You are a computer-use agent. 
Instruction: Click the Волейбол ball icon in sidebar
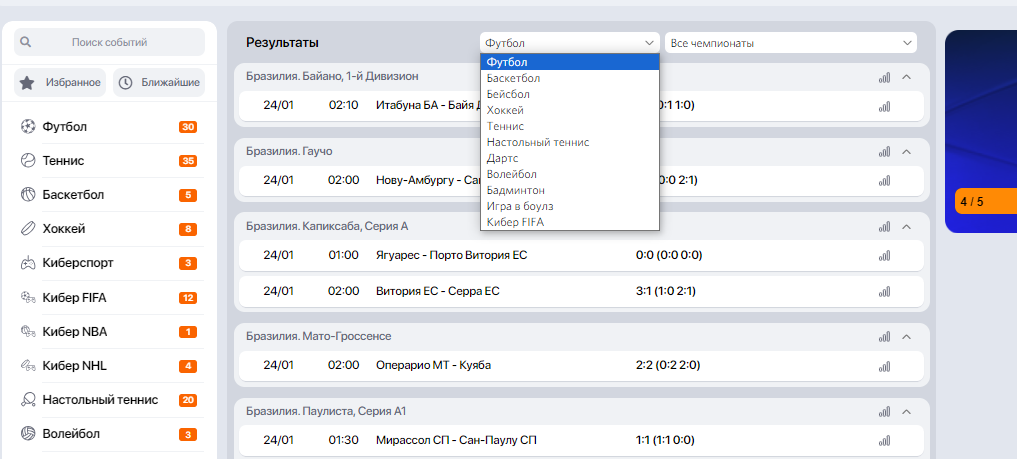click(x=27, y=434)
